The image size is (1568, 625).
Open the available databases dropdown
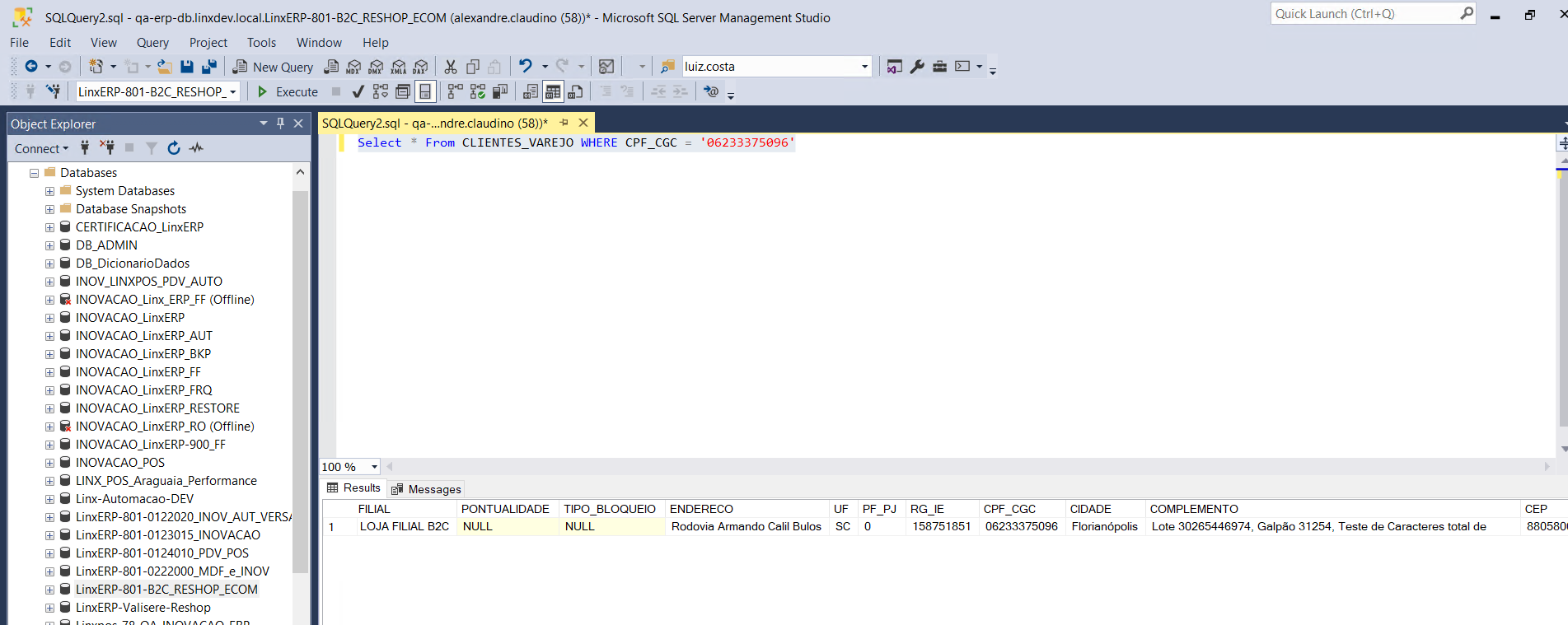233,91
